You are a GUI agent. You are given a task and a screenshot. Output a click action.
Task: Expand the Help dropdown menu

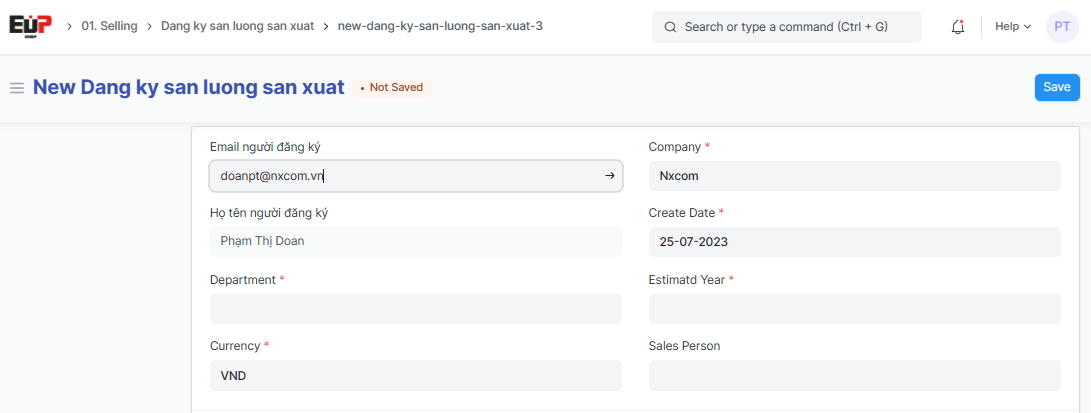pos(1013,27)
